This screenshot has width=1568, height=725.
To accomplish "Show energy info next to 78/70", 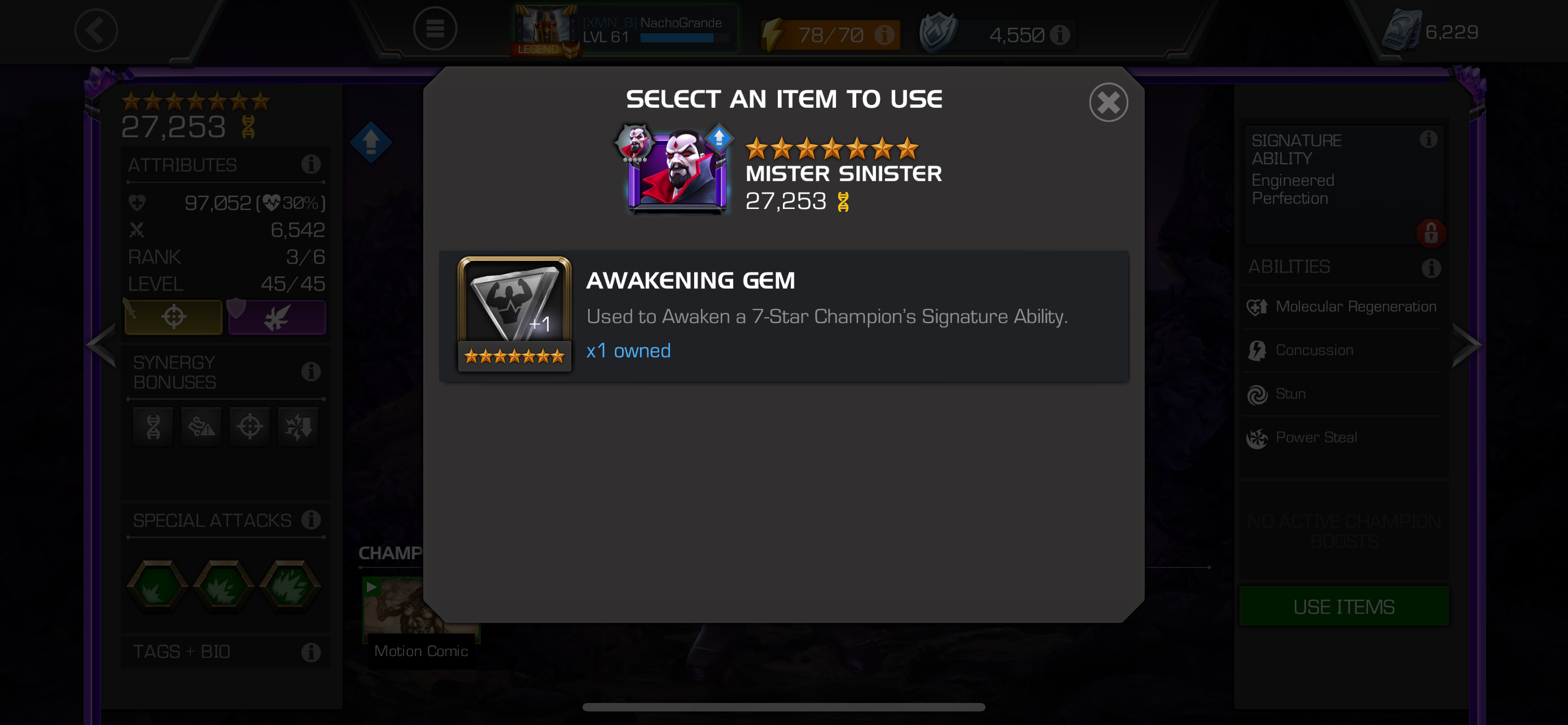I will click(x=884, y=34).
